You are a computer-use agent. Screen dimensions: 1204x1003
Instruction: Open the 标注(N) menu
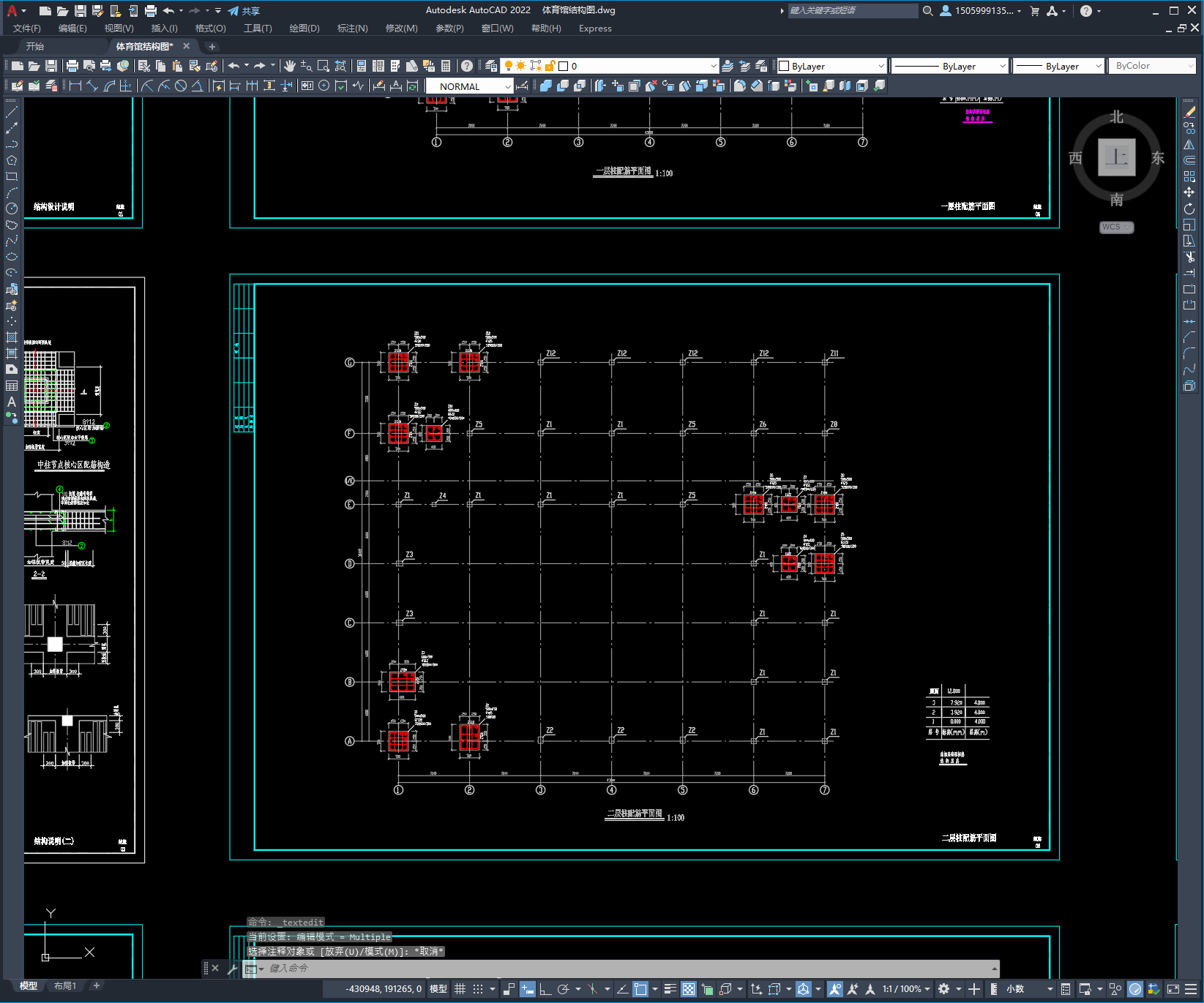[x=352, y=29]
